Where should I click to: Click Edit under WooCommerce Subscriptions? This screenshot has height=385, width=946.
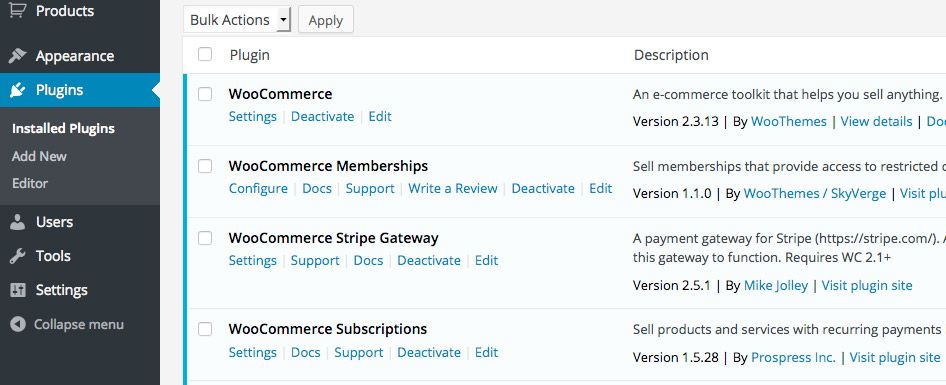click(486, 352)
